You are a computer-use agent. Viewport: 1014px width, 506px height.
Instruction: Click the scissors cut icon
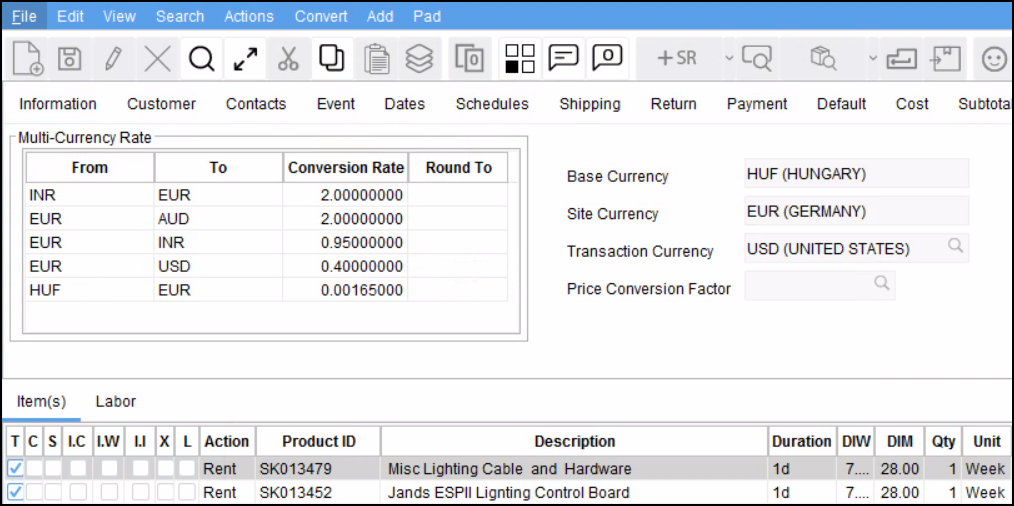[288, 59]
